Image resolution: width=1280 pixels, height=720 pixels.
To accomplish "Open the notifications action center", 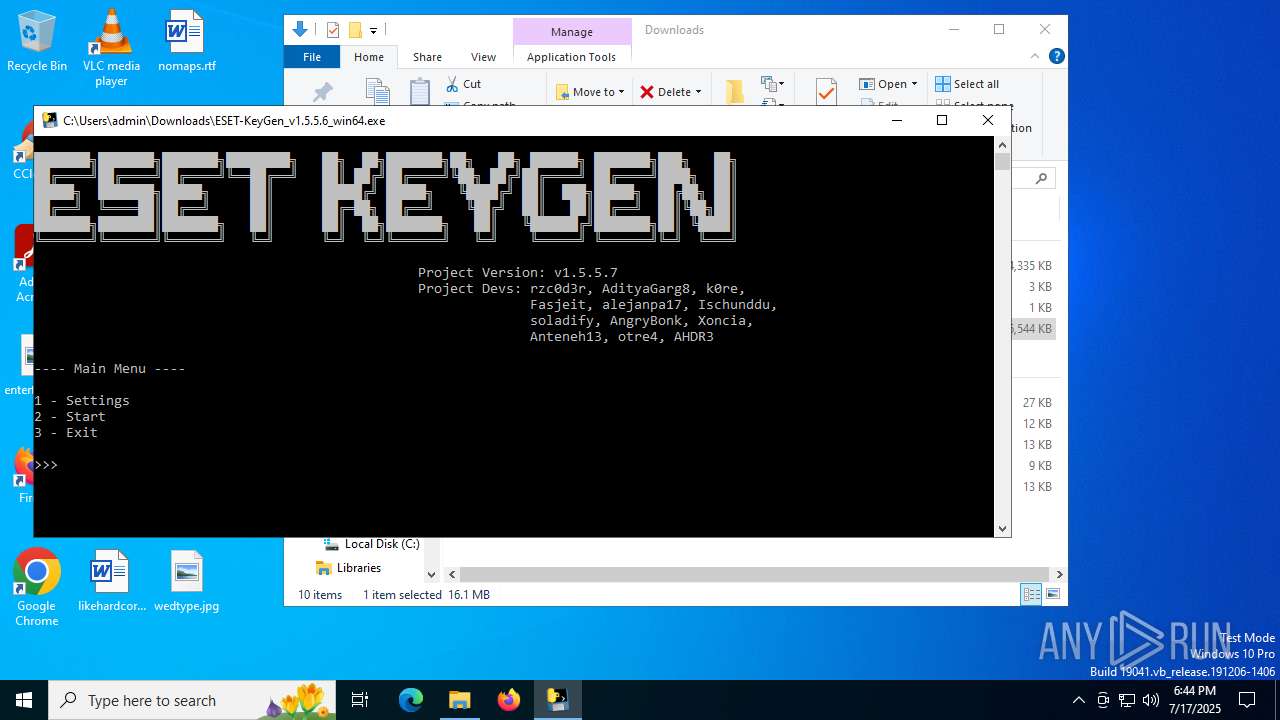I will tap(1247, 700).
